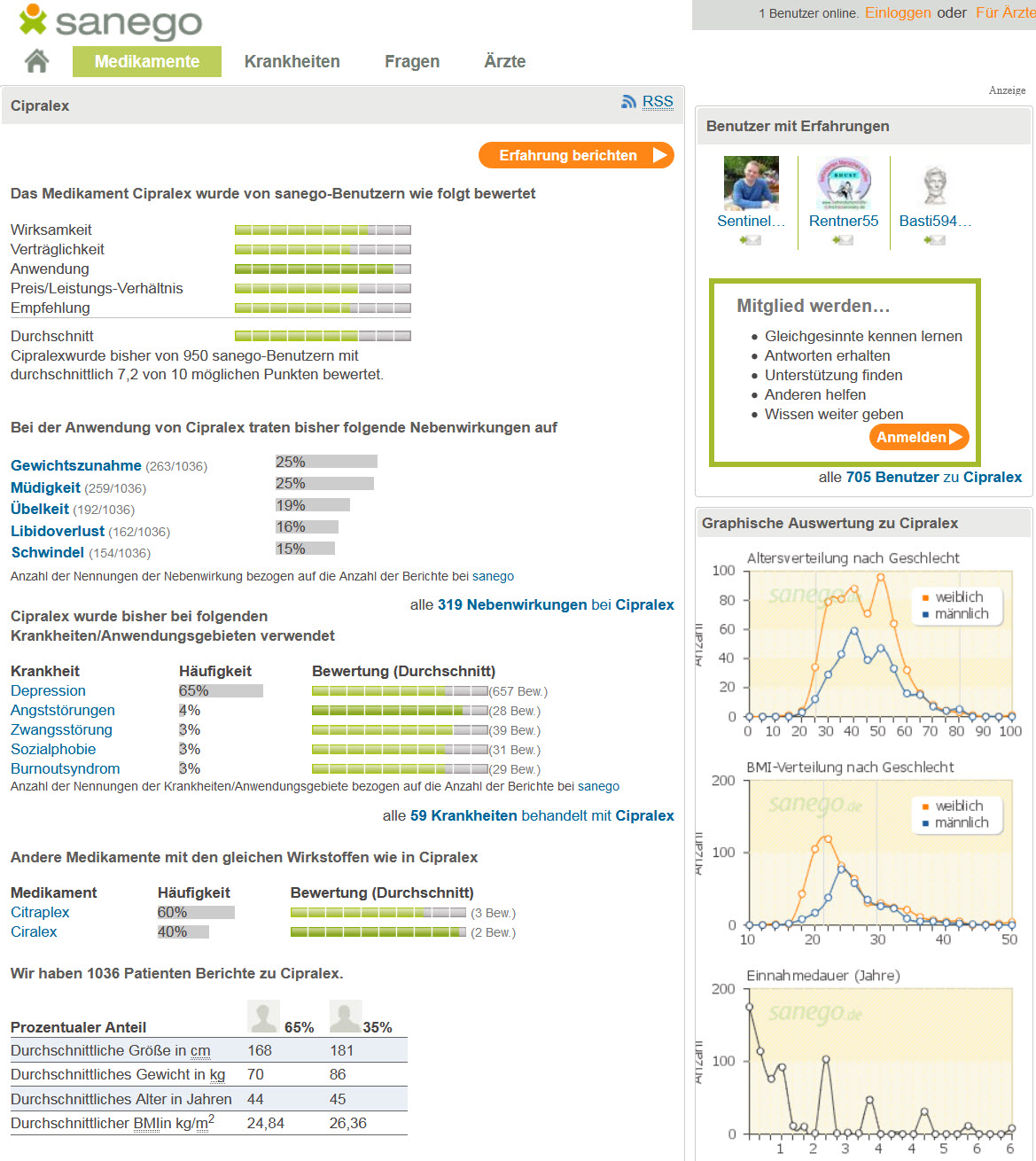The image size is (1036, 1161).
Task: Click the female patient silhouette icon
Action: (x=264, y=1017)
